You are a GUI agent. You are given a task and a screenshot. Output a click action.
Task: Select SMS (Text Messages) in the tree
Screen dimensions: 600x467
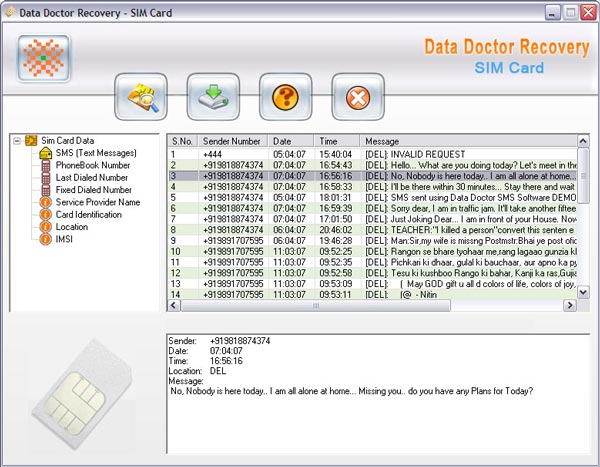point(96,153)
